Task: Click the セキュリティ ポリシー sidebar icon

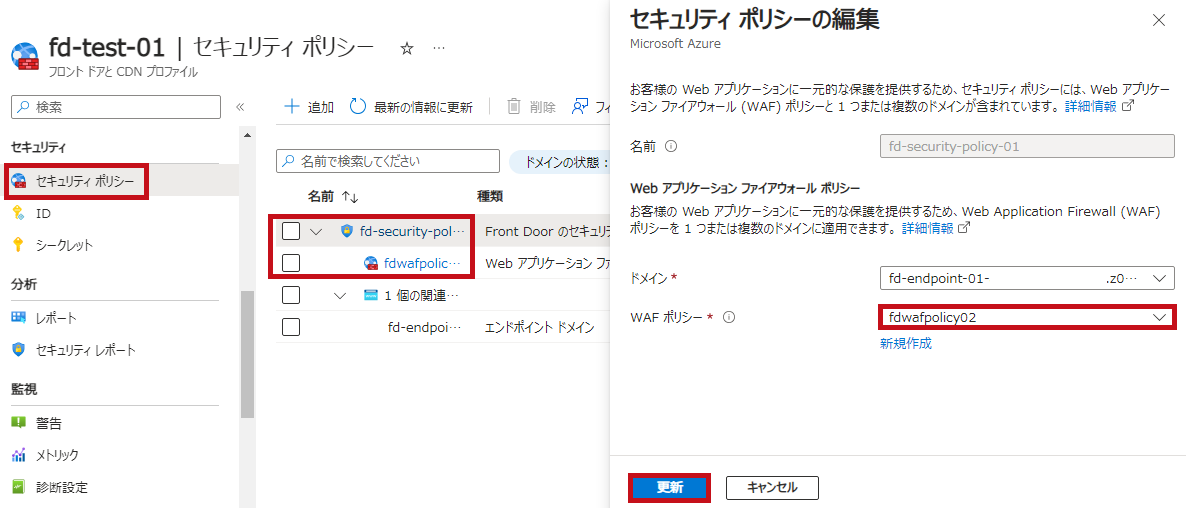Action: tap(19, 181)
